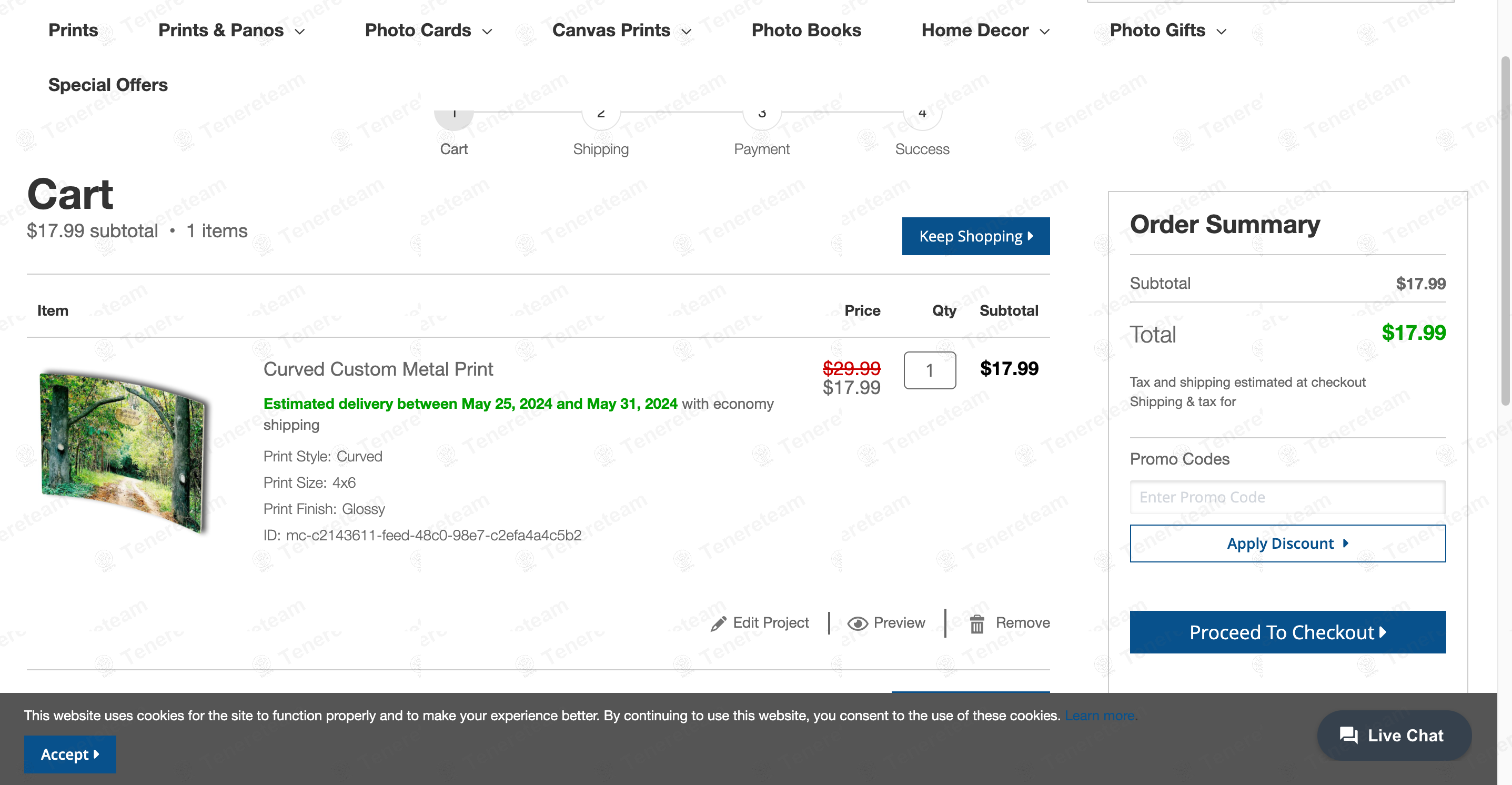Accept the cookies notice
Viewport: 1512px width, 785px height.
70,754
